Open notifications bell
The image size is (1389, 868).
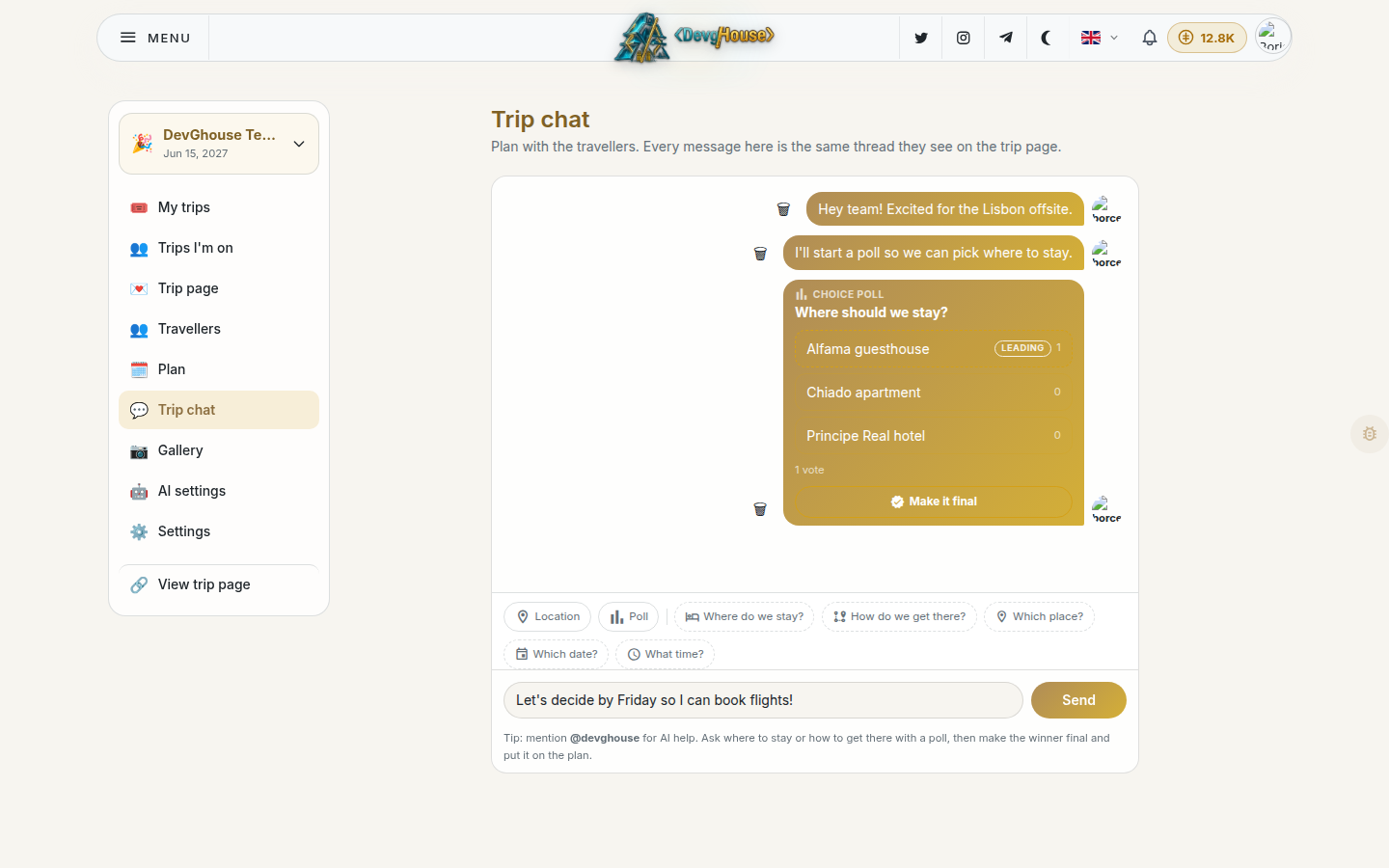click(x=1149, y=38)
